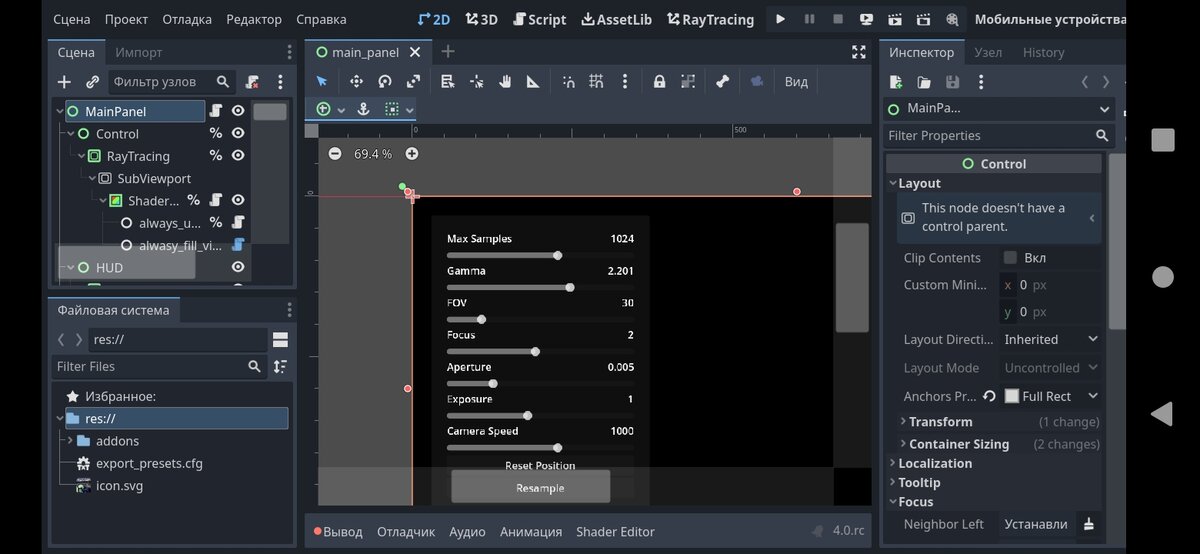
Task: Open the RayTracing workspace
Action: [x=710, y=19]
